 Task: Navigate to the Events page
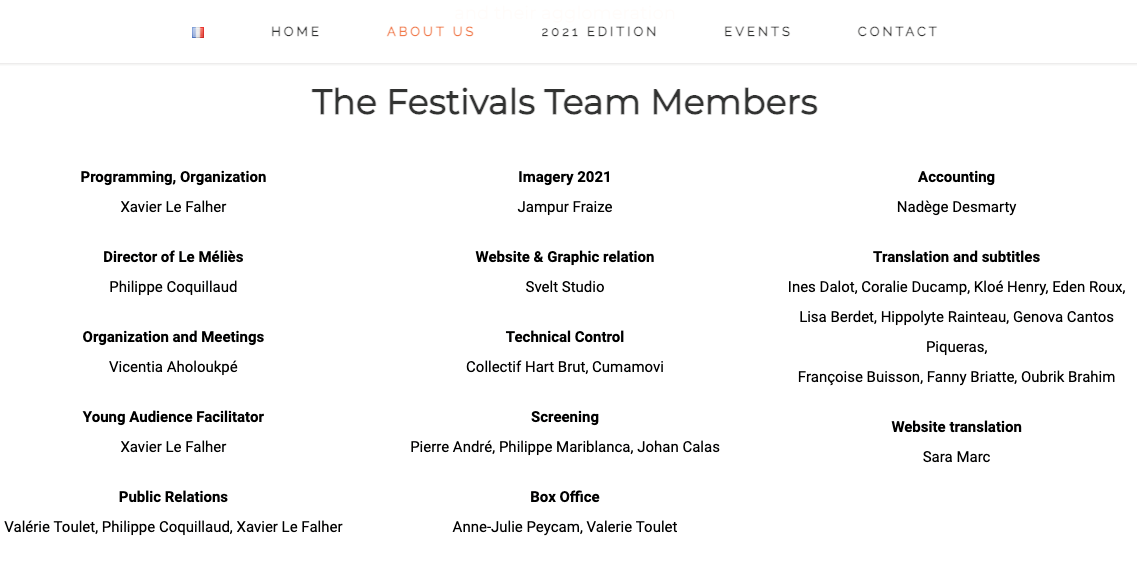click(757, 32)
